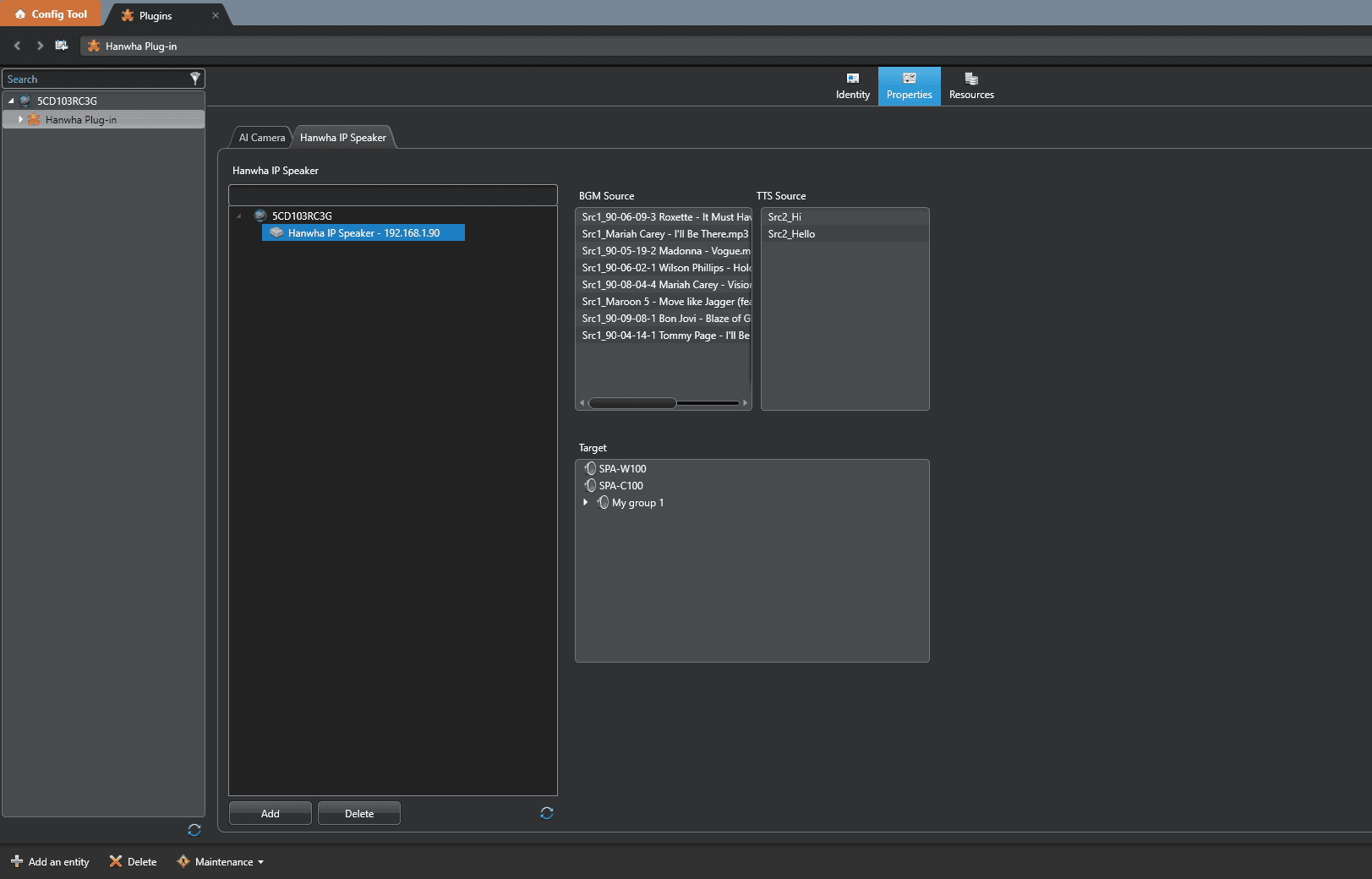Select 5CD103RC3G in the sidebar tree
This screenshot has height=879, width=1372.
click(x=67, y=101)
